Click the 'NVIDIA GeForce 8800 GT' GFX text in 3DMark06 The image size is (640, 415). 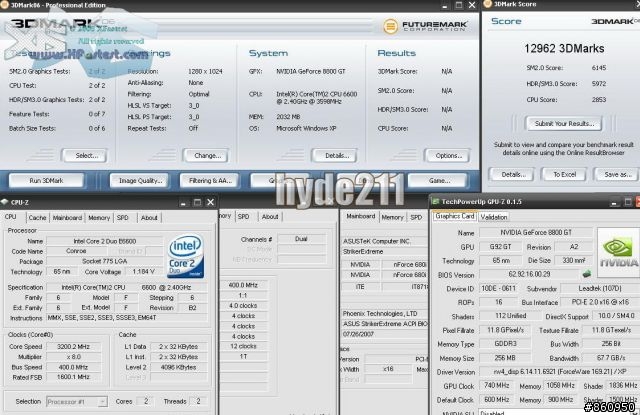311,71
